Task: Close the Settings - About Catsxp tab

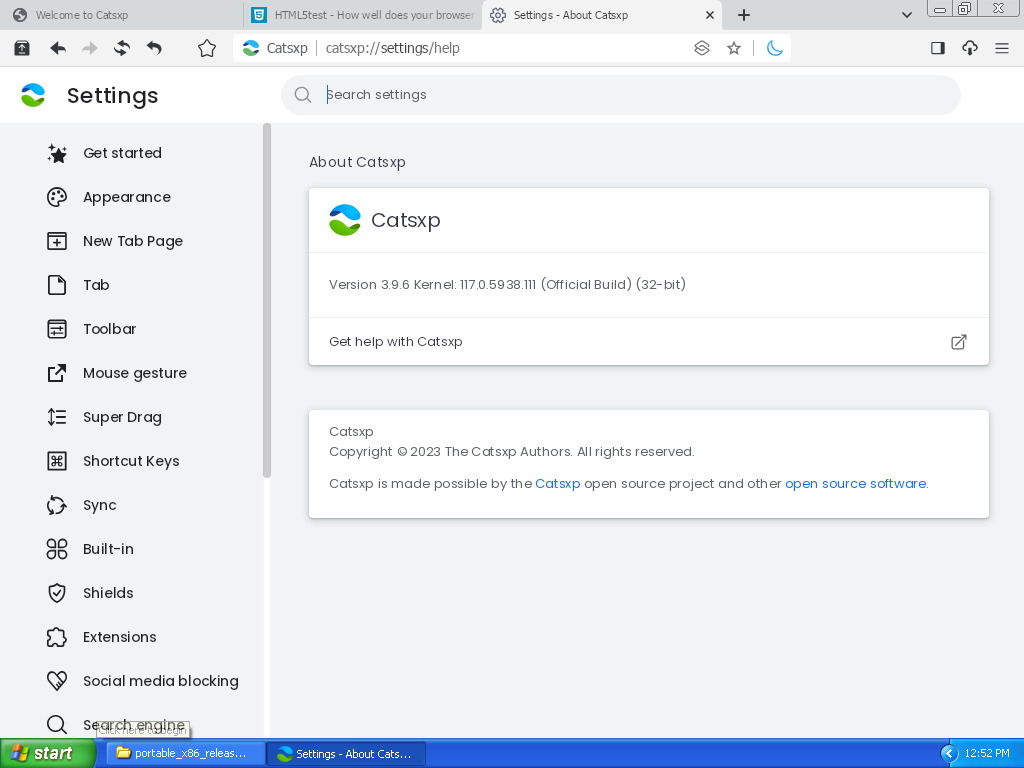Action: coord(710,15)
